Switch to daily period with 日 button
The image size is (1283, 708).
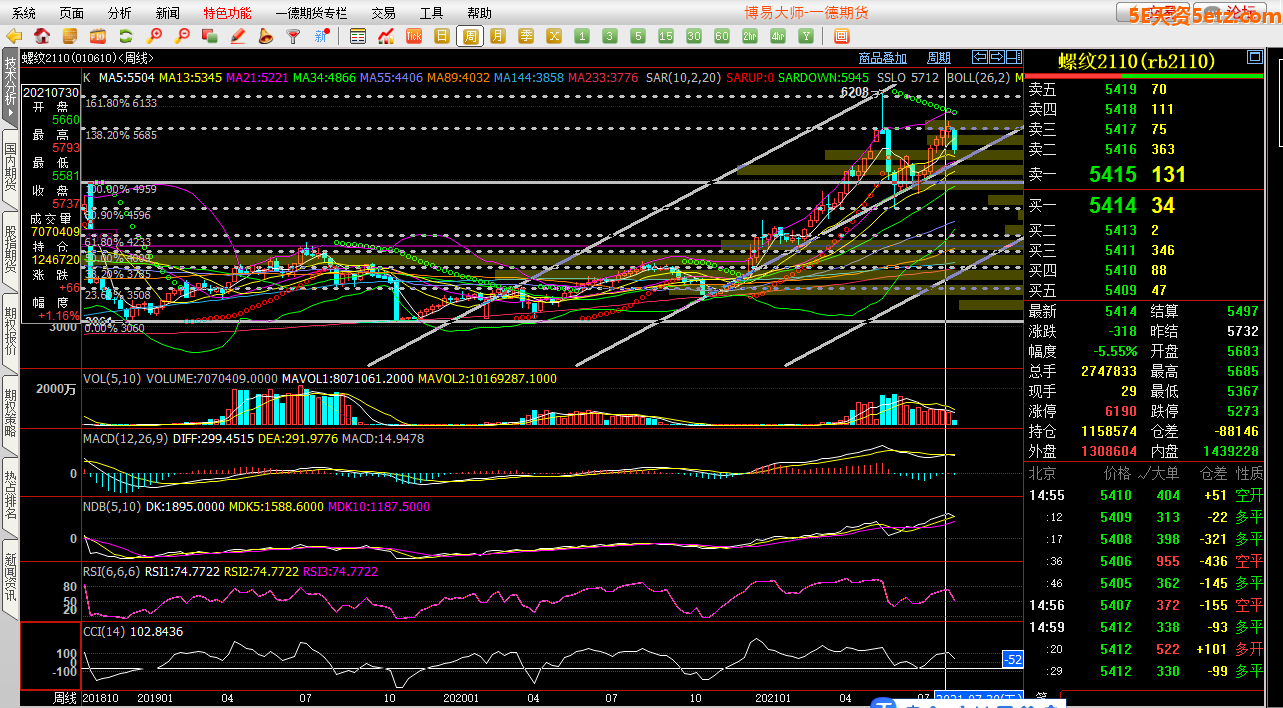[442, 36]
